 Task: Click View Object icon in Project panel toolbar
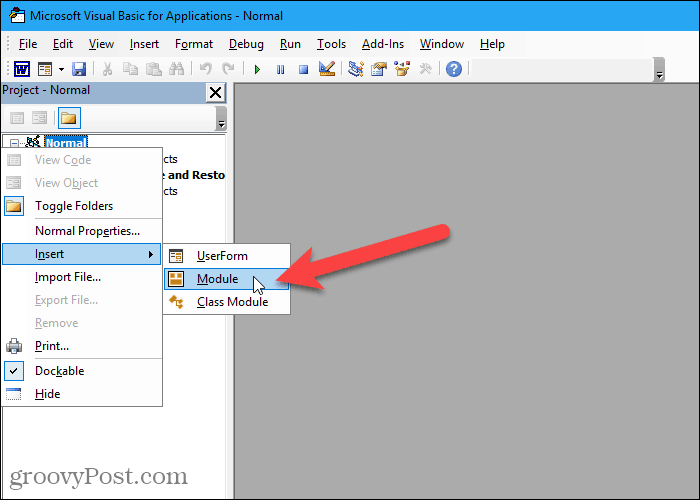point(40,118)
